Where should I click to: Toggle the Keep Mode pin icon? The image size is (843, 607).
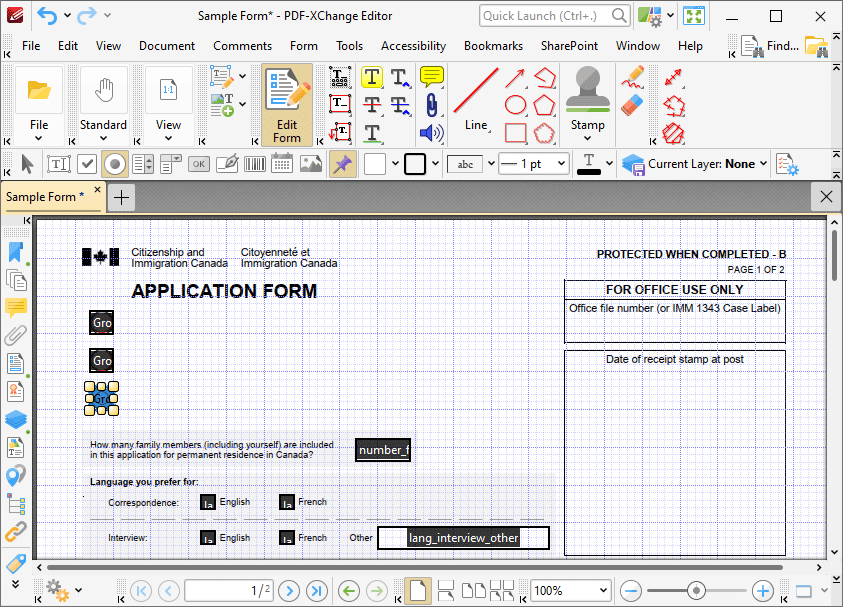pos(342,164)
